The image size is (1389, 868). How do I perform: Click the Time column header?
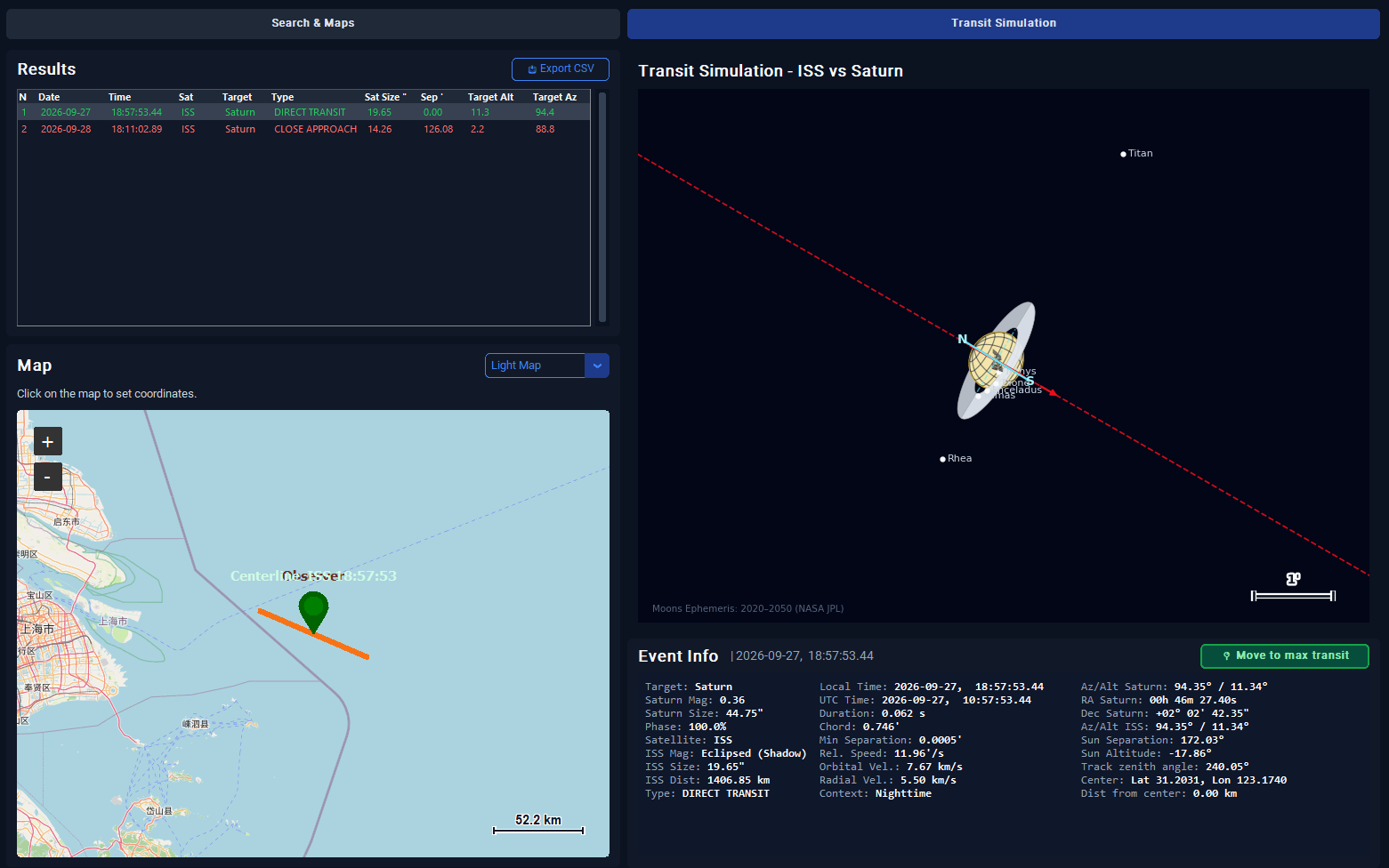[x=119, y=97]
